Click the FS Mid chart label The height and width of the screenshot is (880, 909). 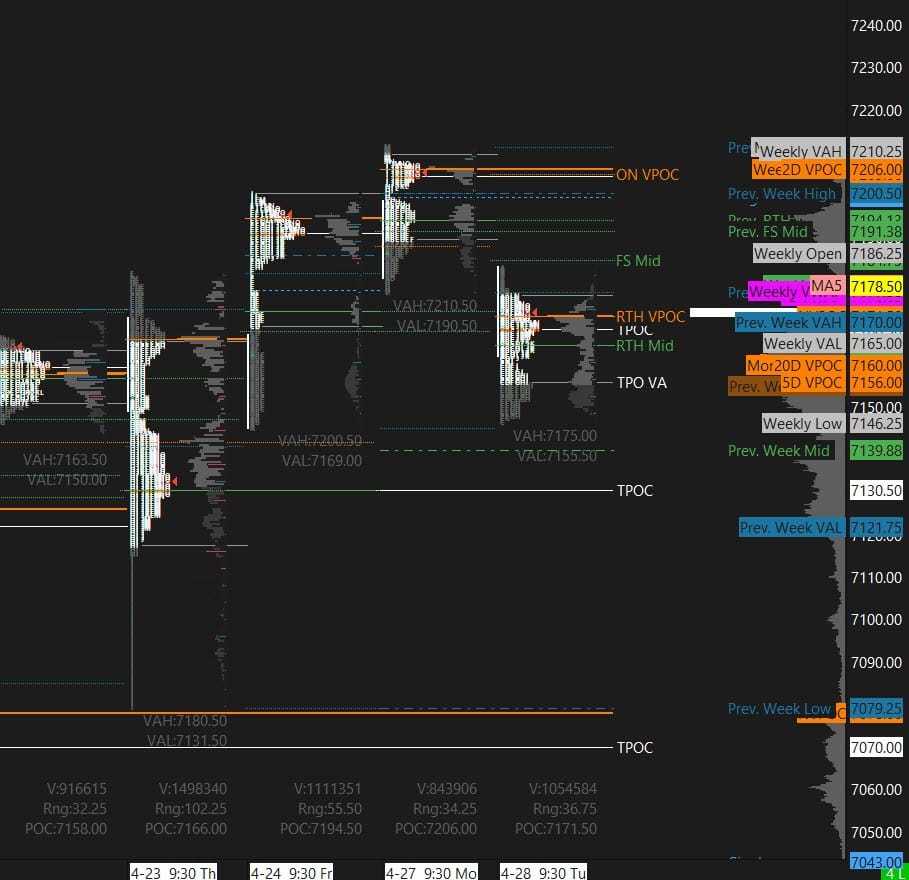tap(638, 261)
